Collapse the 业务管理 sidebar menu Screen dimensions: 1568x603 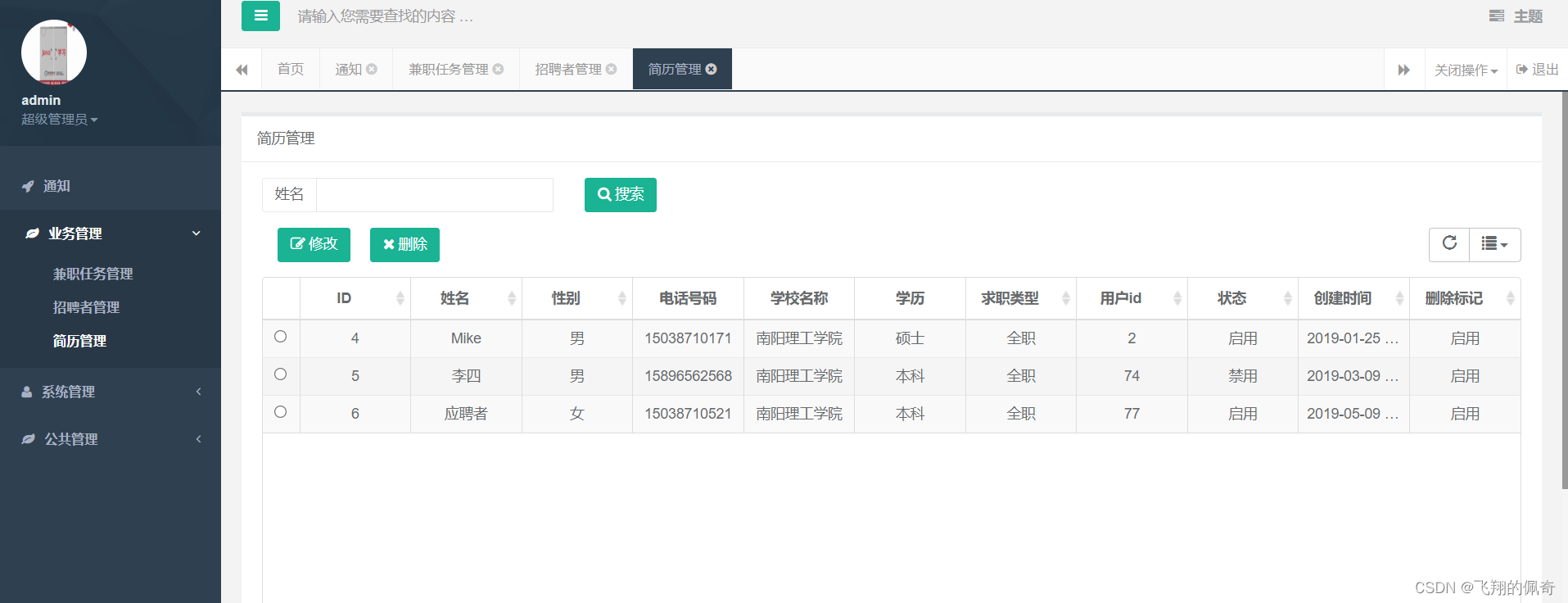click(x=111, y=233)
